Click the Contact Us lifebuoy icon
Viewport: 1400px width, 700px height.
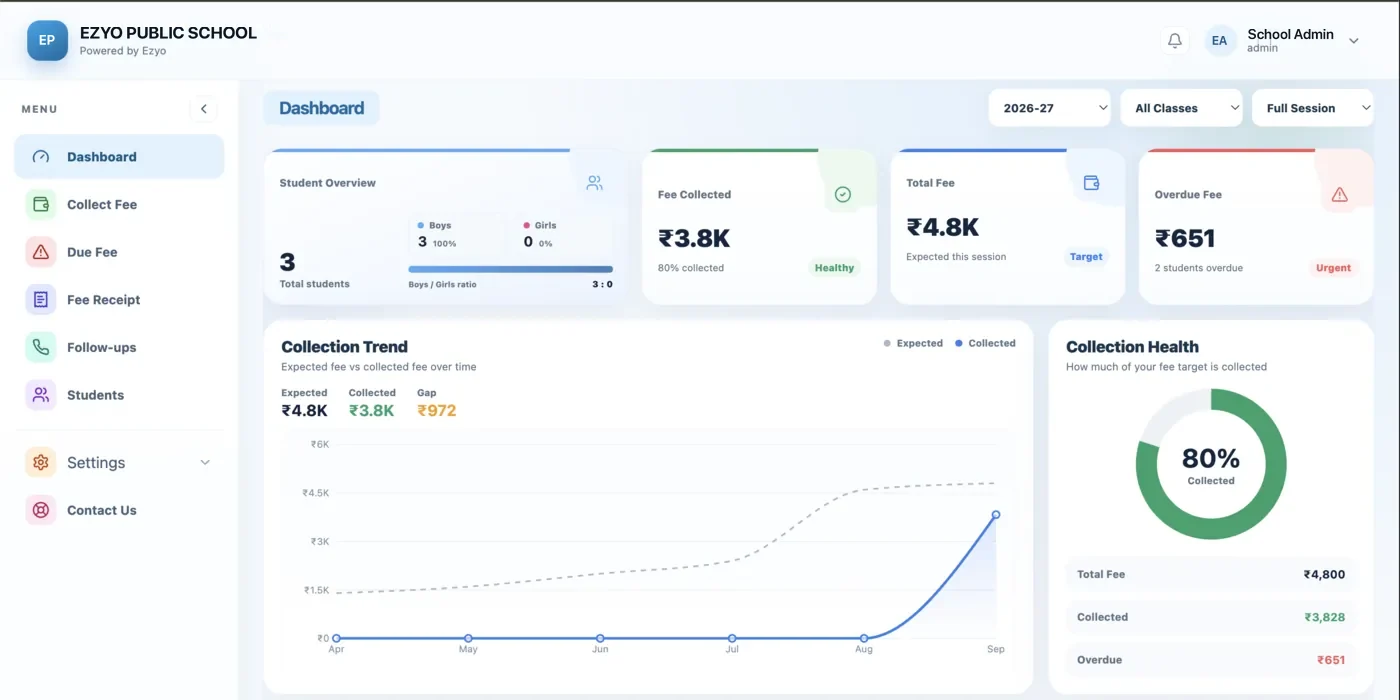[x=41, y=510]
